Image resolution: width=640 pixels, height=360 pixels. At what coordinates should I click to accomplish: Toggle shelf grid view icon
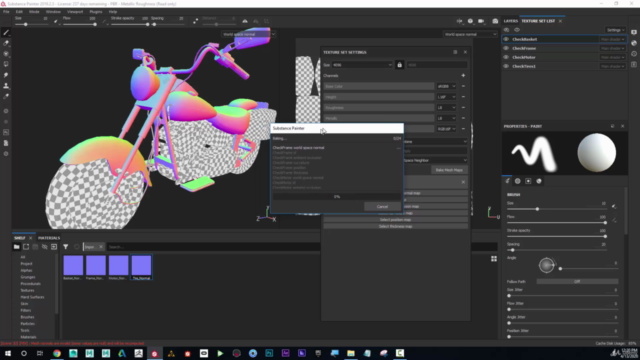(494, 259)
